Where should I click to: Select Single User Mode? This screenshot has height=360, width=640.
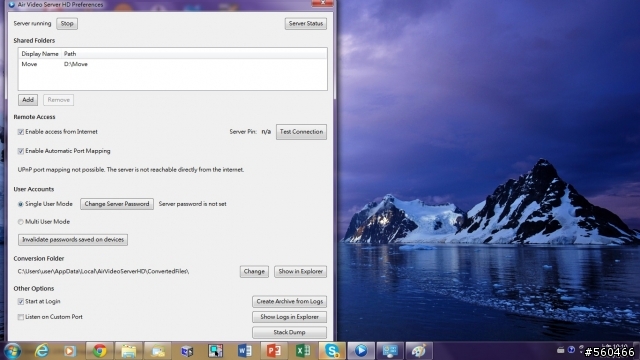20,204
